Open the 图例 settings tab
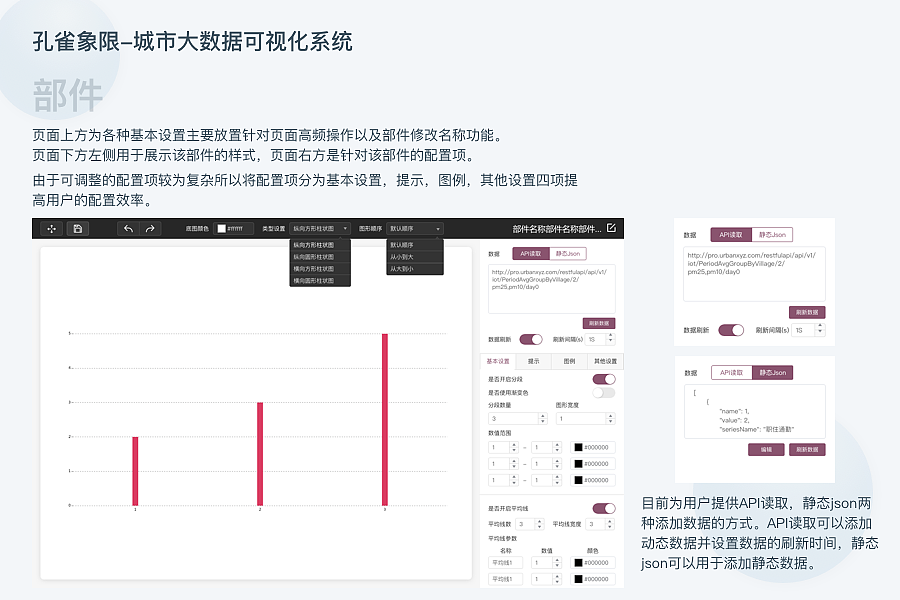Screen dimensions: 900x600 (x=571, y=360)
